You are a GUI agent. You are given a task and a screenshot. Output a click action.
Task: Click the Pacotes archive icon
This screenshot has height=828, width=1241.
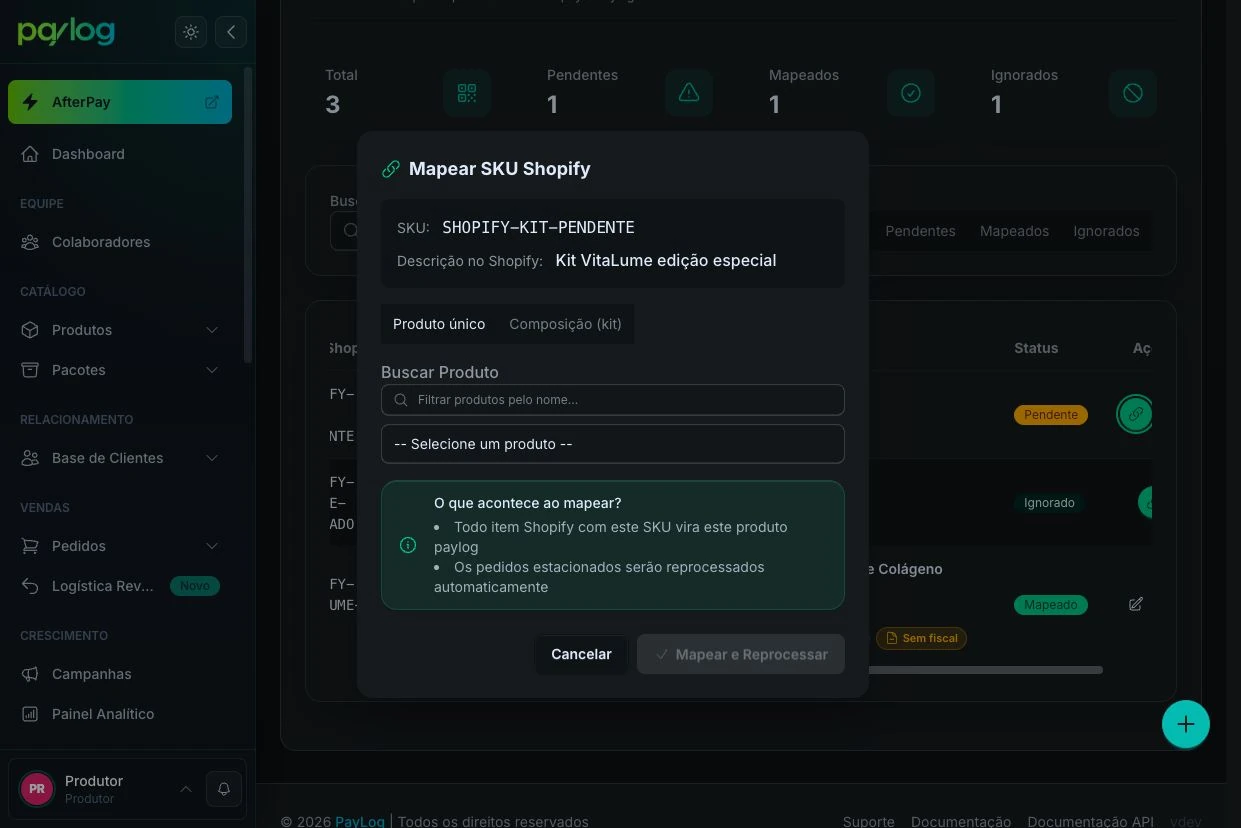pyautogui.click(x=30, y=370)
